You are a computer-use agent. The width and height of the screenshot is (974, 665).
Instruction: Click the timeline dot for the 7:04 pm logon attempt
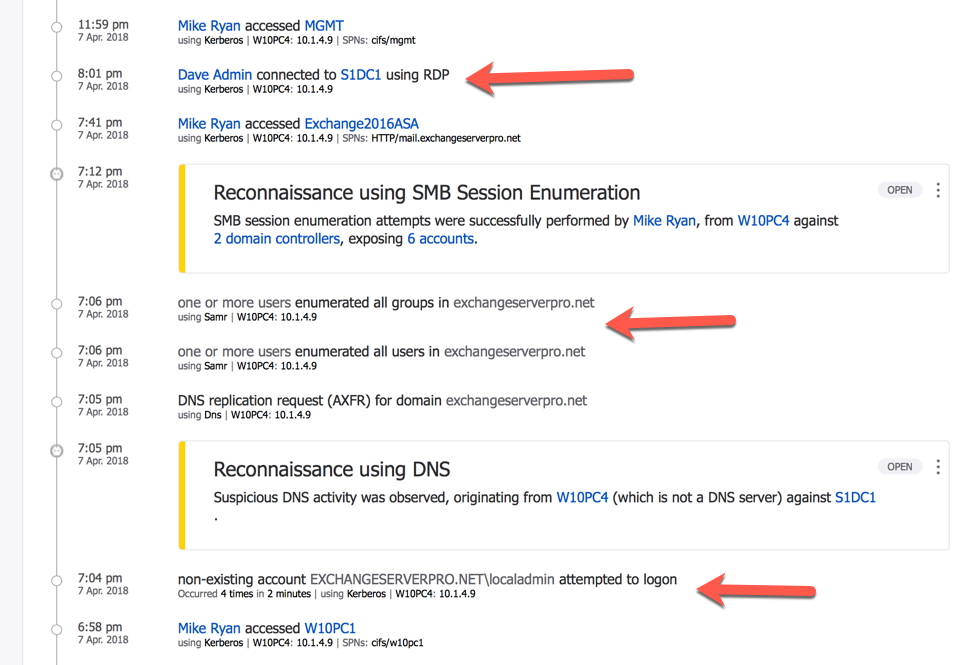point(57,582)
